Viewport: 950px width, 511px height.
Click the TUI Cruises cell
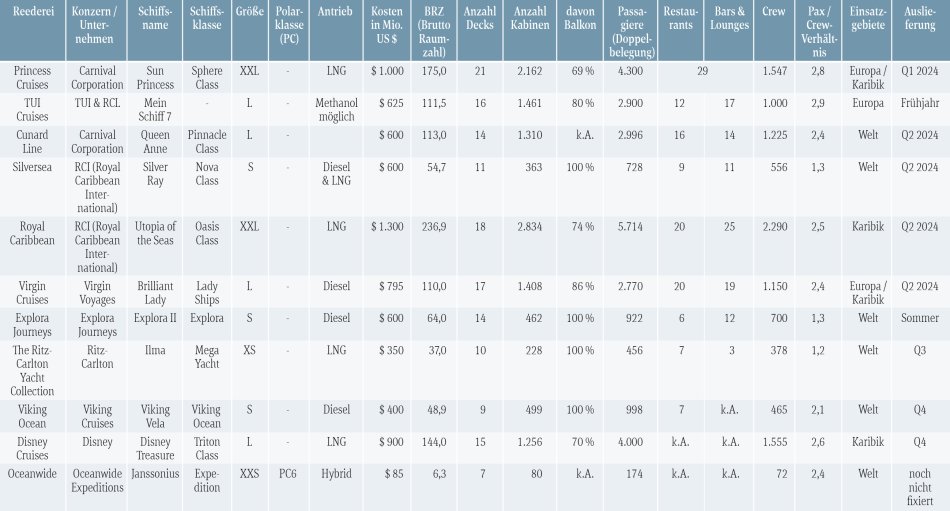(x=32, y=110)
